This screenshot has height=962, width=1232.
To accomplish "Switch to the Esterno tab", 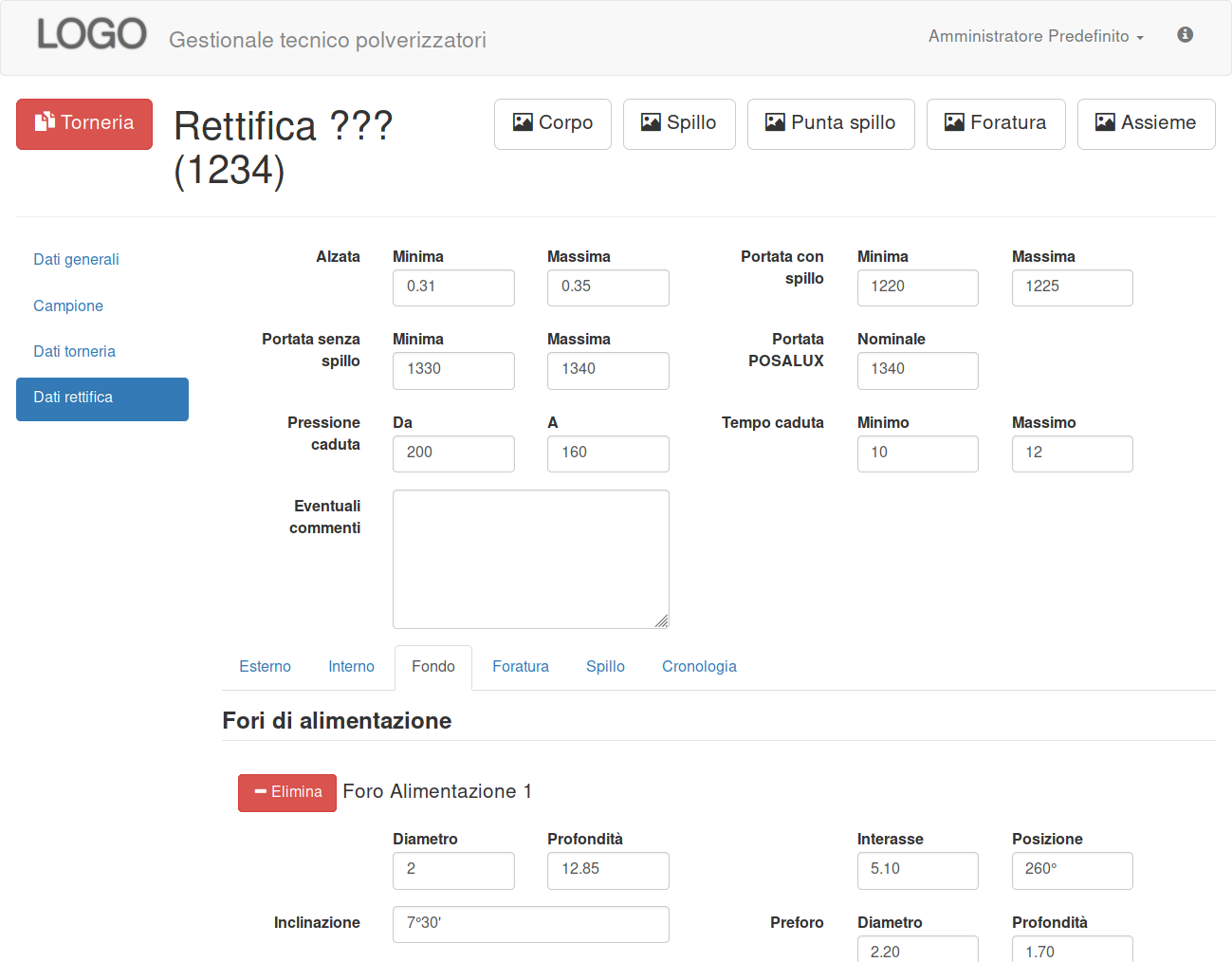I will (x=265, y=667).
